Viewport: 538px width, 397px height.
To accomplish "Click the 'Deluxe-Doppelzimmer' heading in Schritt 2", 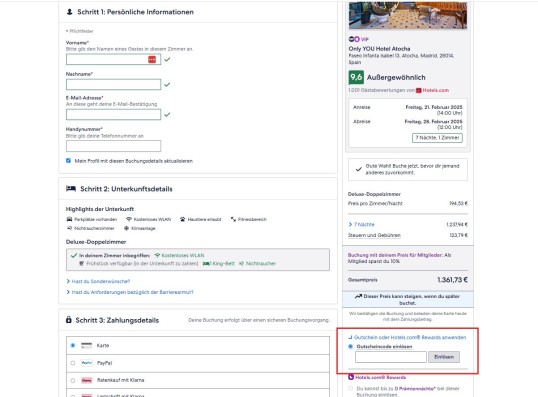I will [96, 242].
